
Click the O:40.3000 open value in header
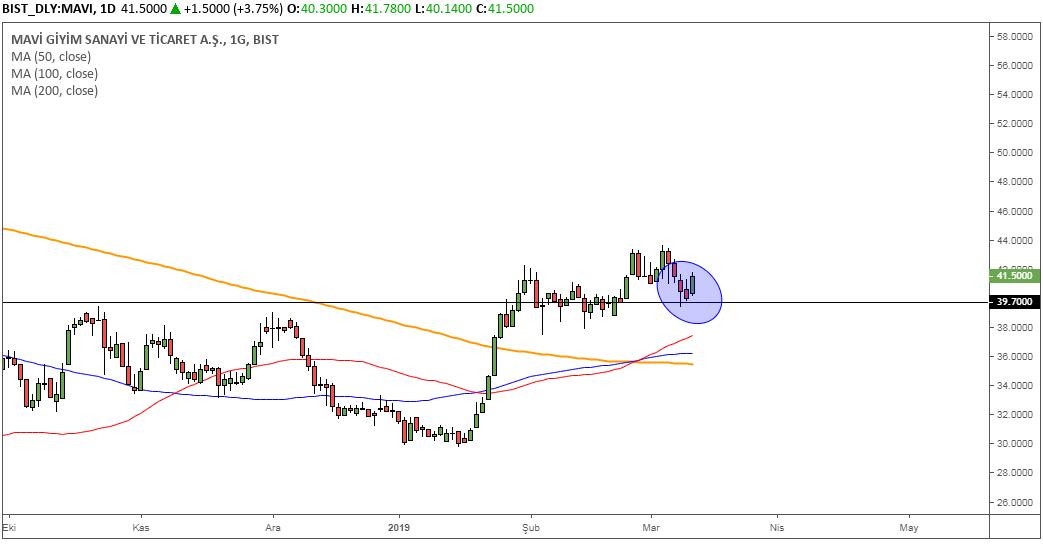315,9
